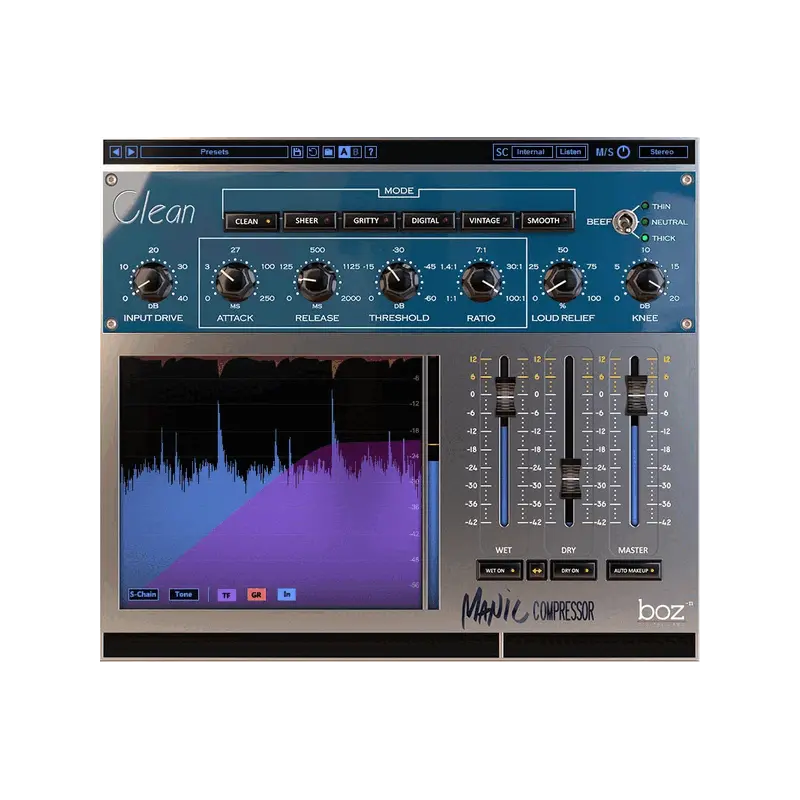Click the WET fader handle
Image resolution: width=800 pixels, height=800 pixels.
(x=505, y=396)
